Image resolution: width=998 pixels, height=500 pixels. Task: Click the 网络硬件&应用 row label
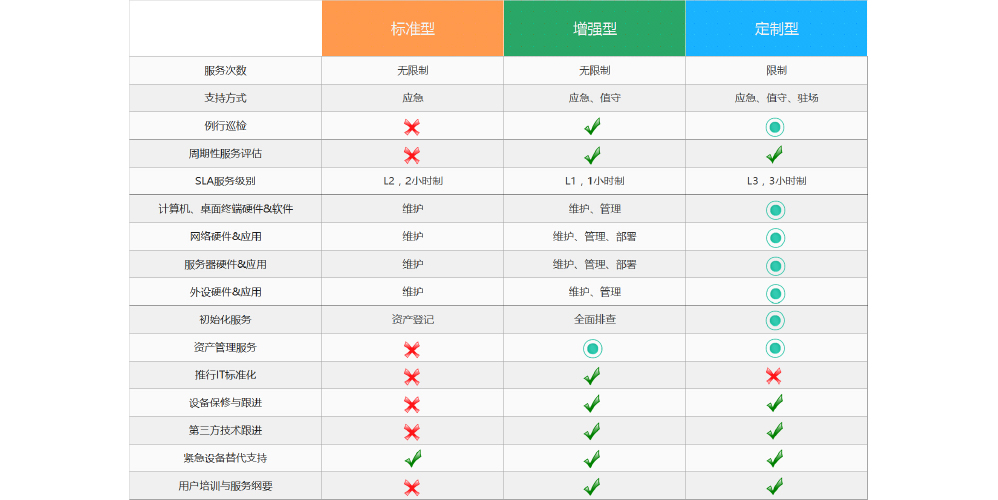point(225,237)
